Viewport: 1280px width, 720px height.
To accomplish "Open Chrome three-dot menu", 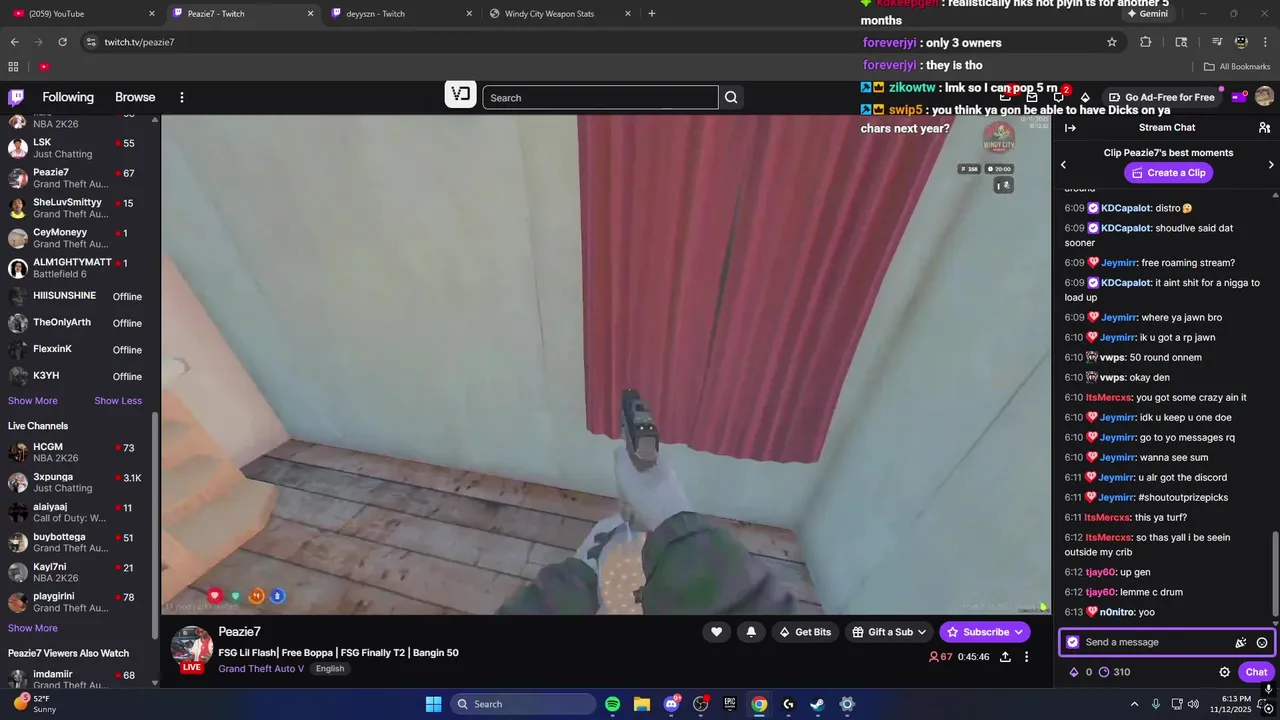I will pyautogui.click(x=1265, y=42).
